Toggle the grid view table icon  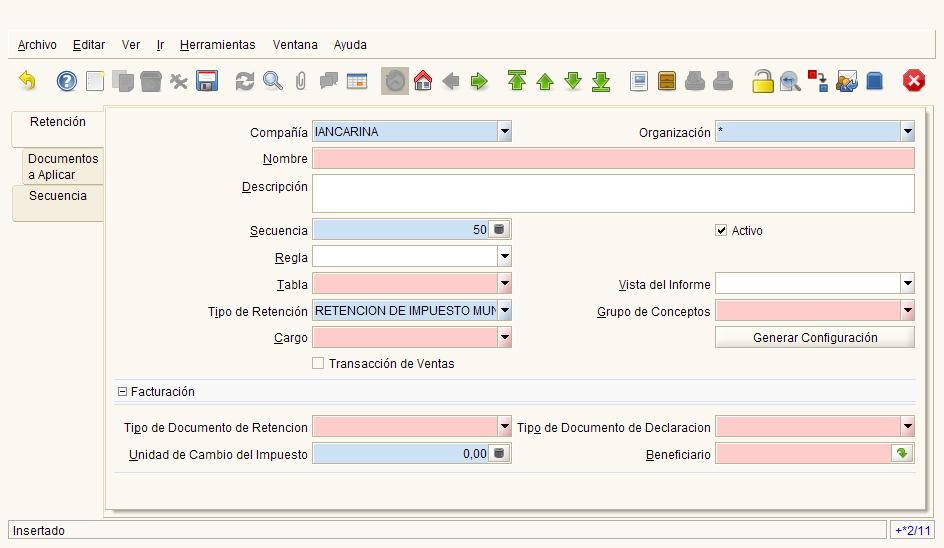[357, 81]
